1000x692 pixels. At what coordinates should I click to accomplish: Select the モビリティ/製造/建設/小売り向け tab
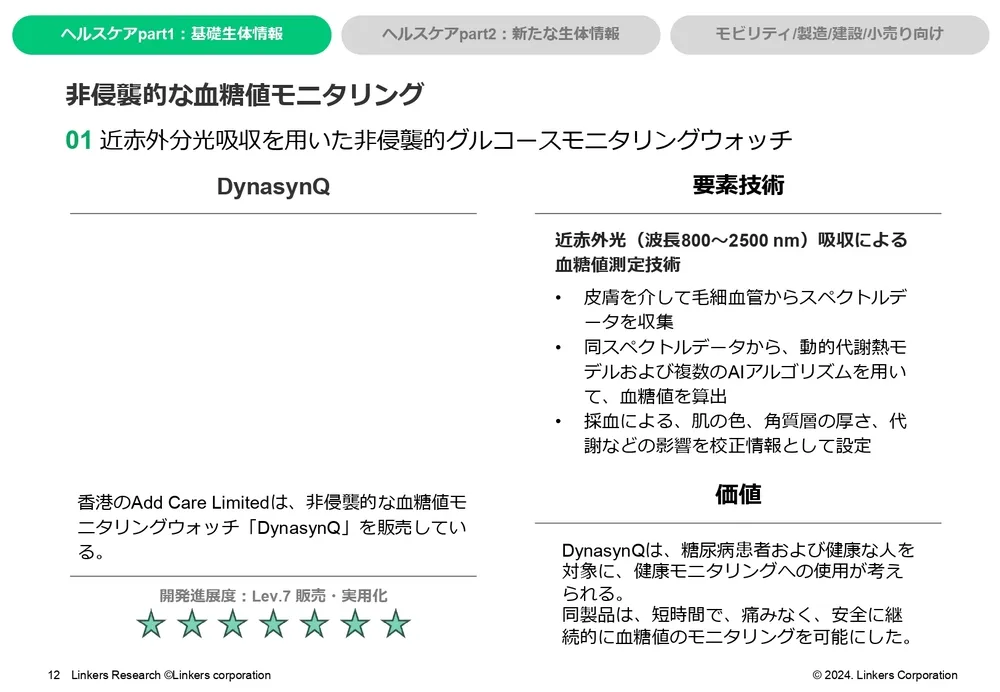tap(829, 34)
